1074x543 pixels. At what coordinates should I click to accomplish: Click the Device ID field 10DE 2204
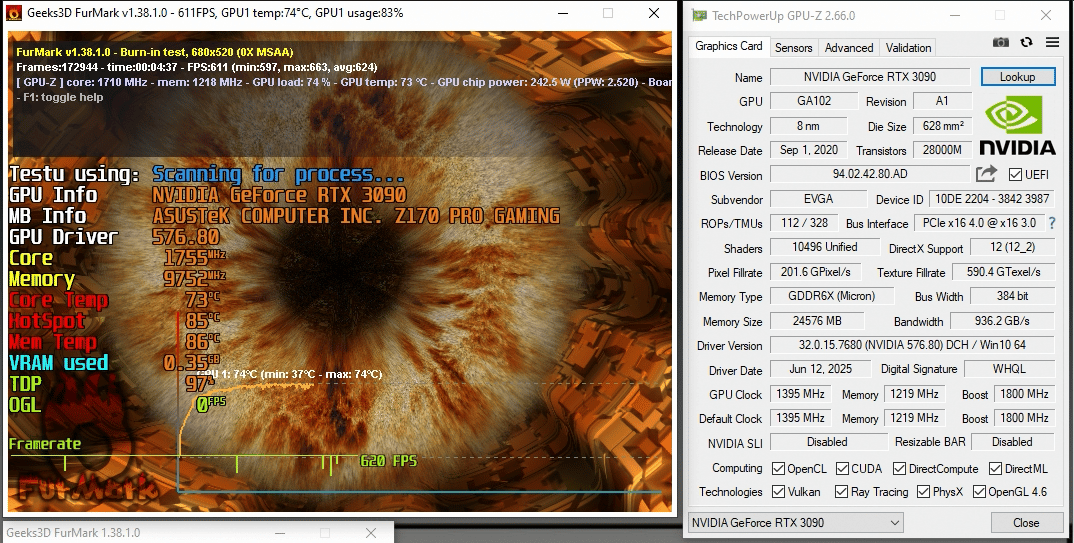click(992, 199)
